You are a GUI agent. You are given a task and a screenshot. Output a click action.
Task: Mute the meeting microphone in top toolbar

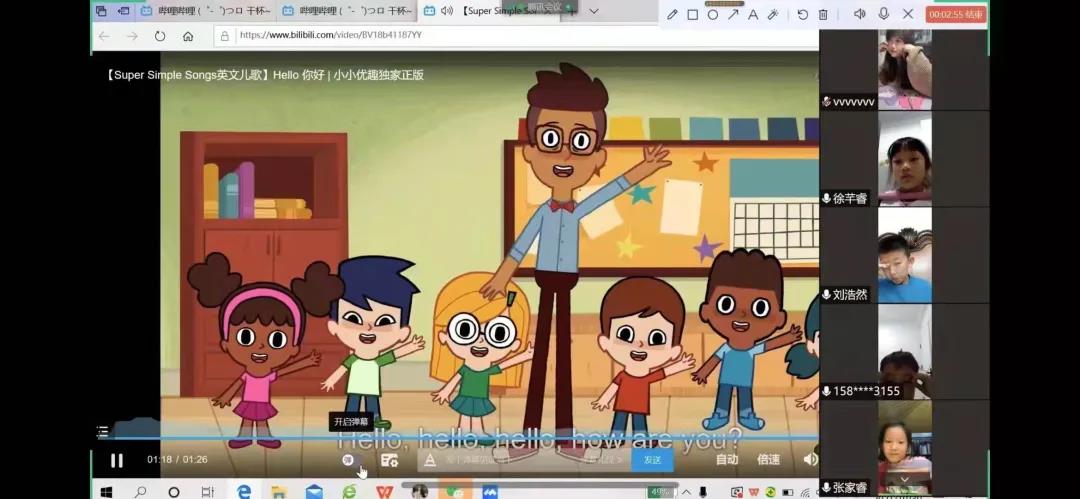pyautogui.click(x=883, y=14)
